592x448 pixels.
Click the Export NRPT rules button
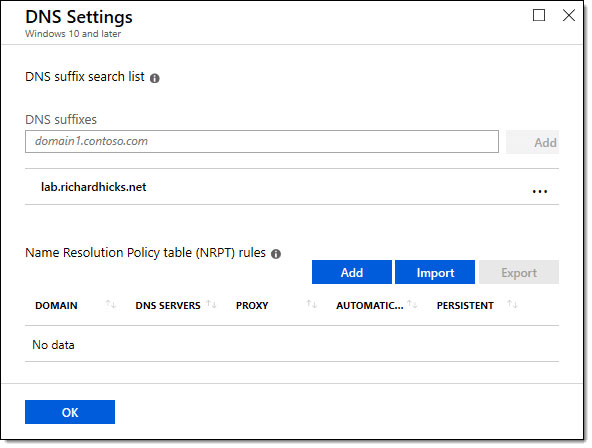[x=519, y=272]
